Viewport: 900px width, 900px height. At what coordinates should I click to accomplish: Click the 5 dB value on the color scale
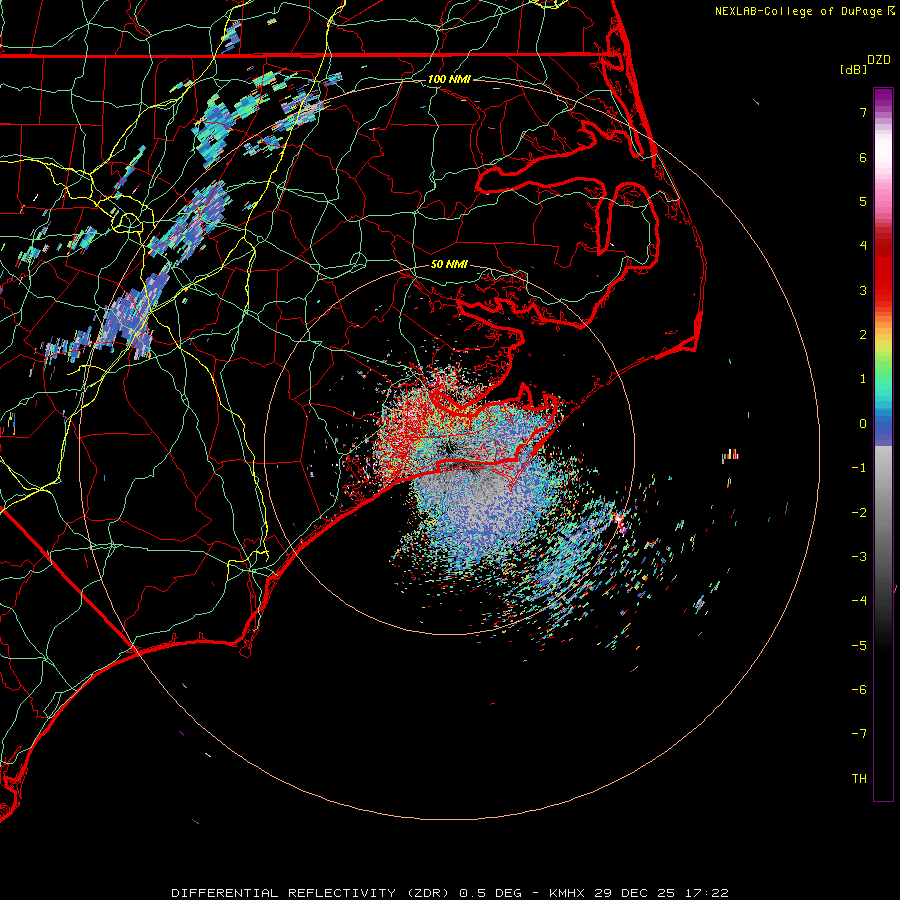coord(863,201)
